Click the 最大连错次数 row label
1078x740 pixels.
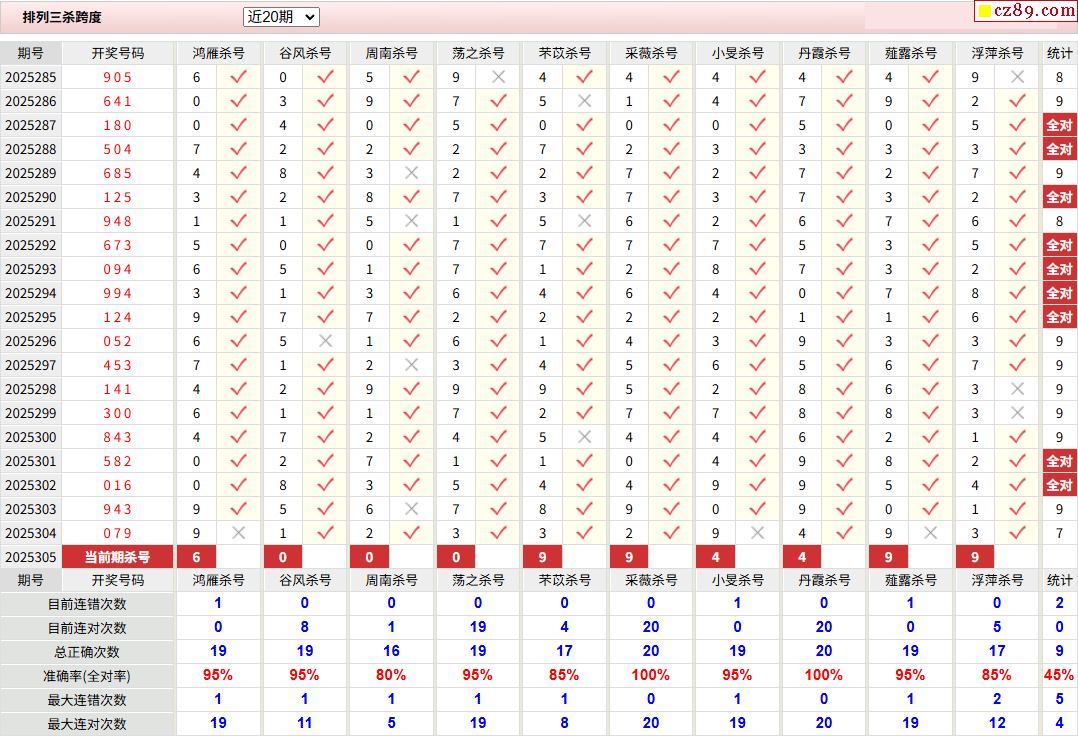click(87, 701)
